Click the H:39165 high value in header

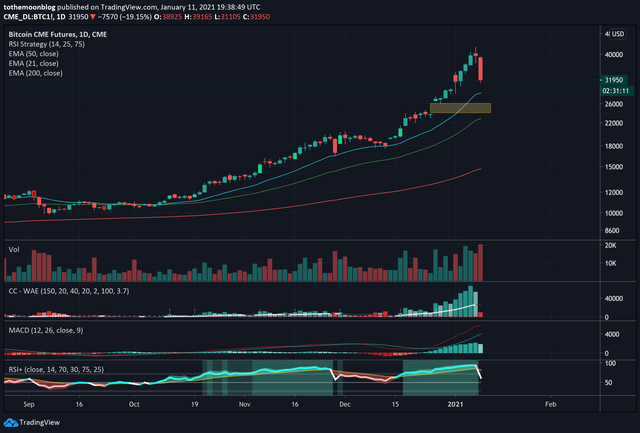click(200, 17)
